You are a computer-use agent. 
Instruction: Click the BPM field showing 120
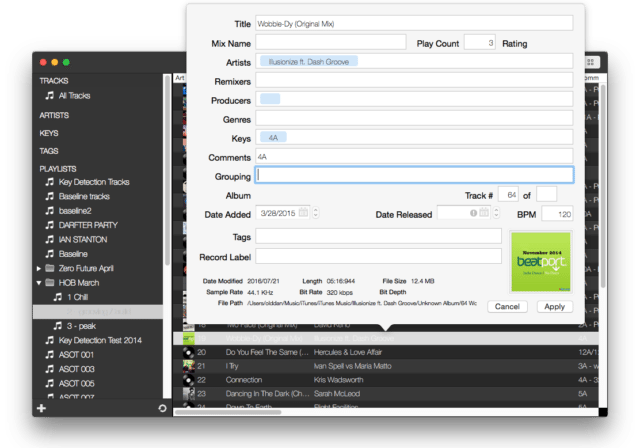[557, 214]
